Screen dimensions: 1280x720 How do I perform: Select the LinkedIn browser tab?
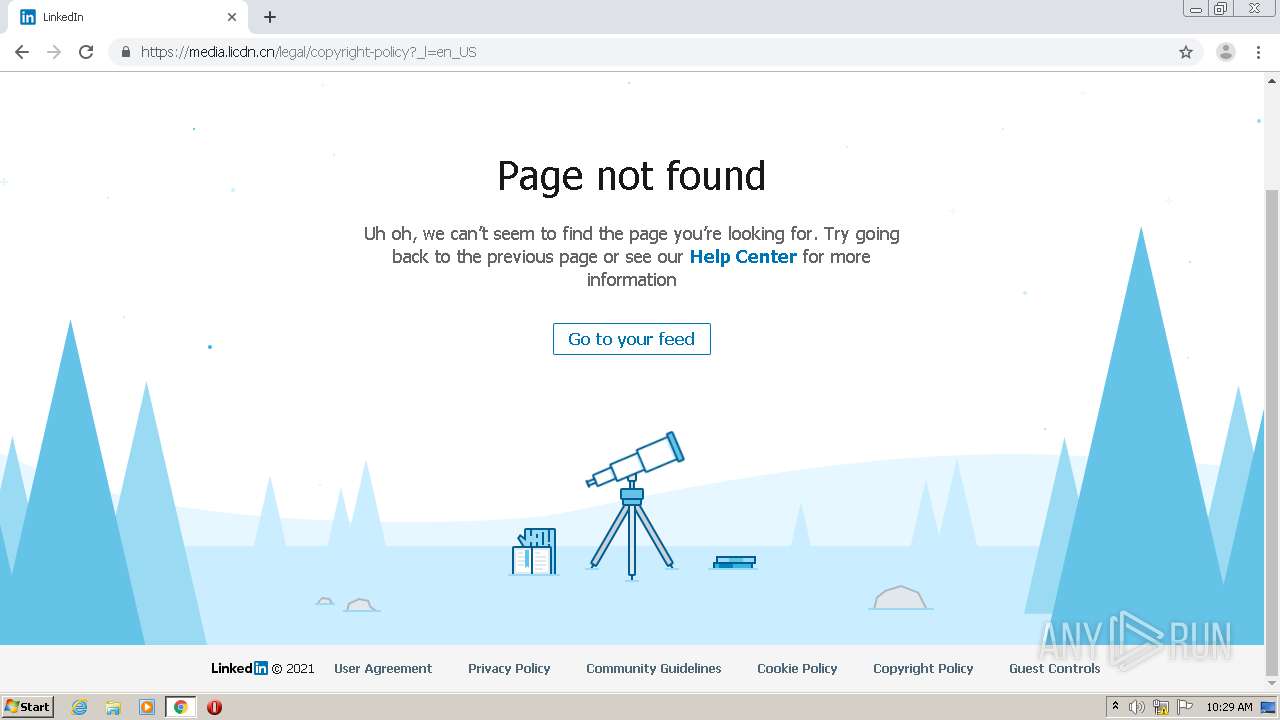128,17
